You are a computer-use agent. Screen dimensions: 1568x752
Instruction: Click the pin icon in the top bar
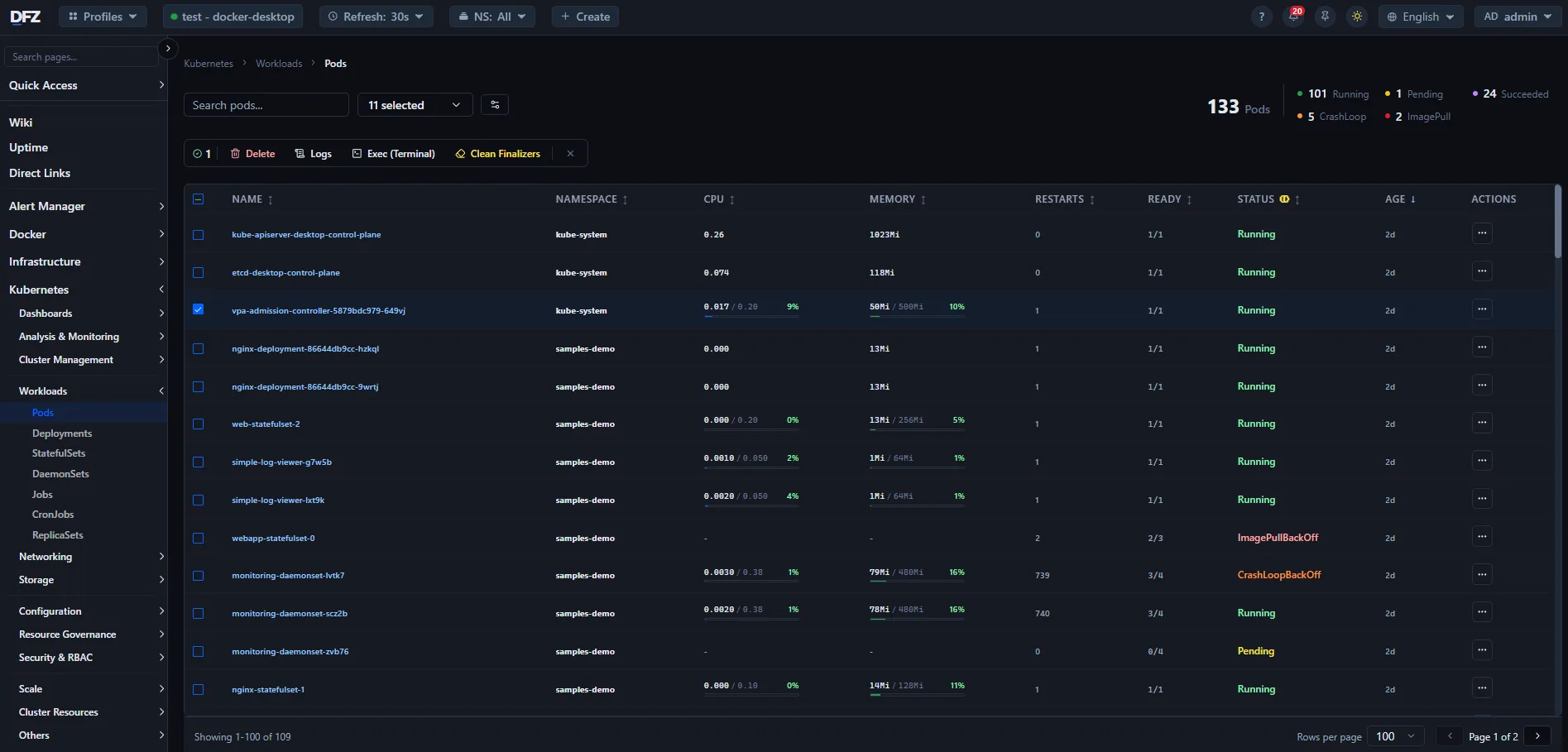point(1325,17)
